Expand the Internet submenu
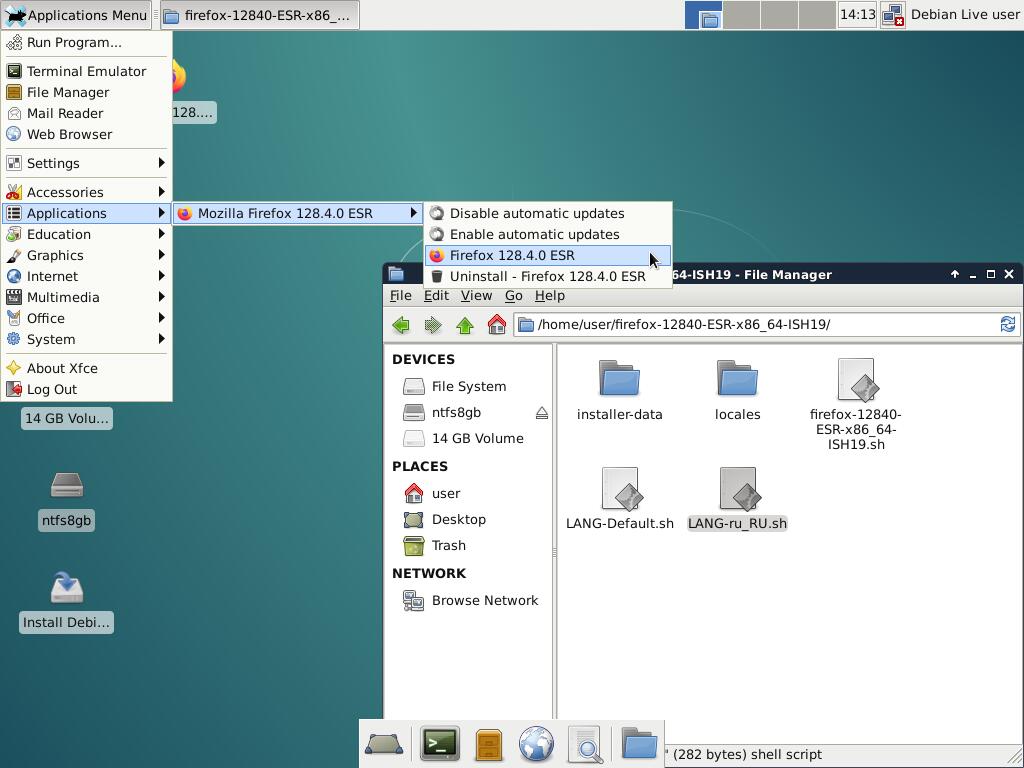1024x768 pixels. [x=86, y=276]
